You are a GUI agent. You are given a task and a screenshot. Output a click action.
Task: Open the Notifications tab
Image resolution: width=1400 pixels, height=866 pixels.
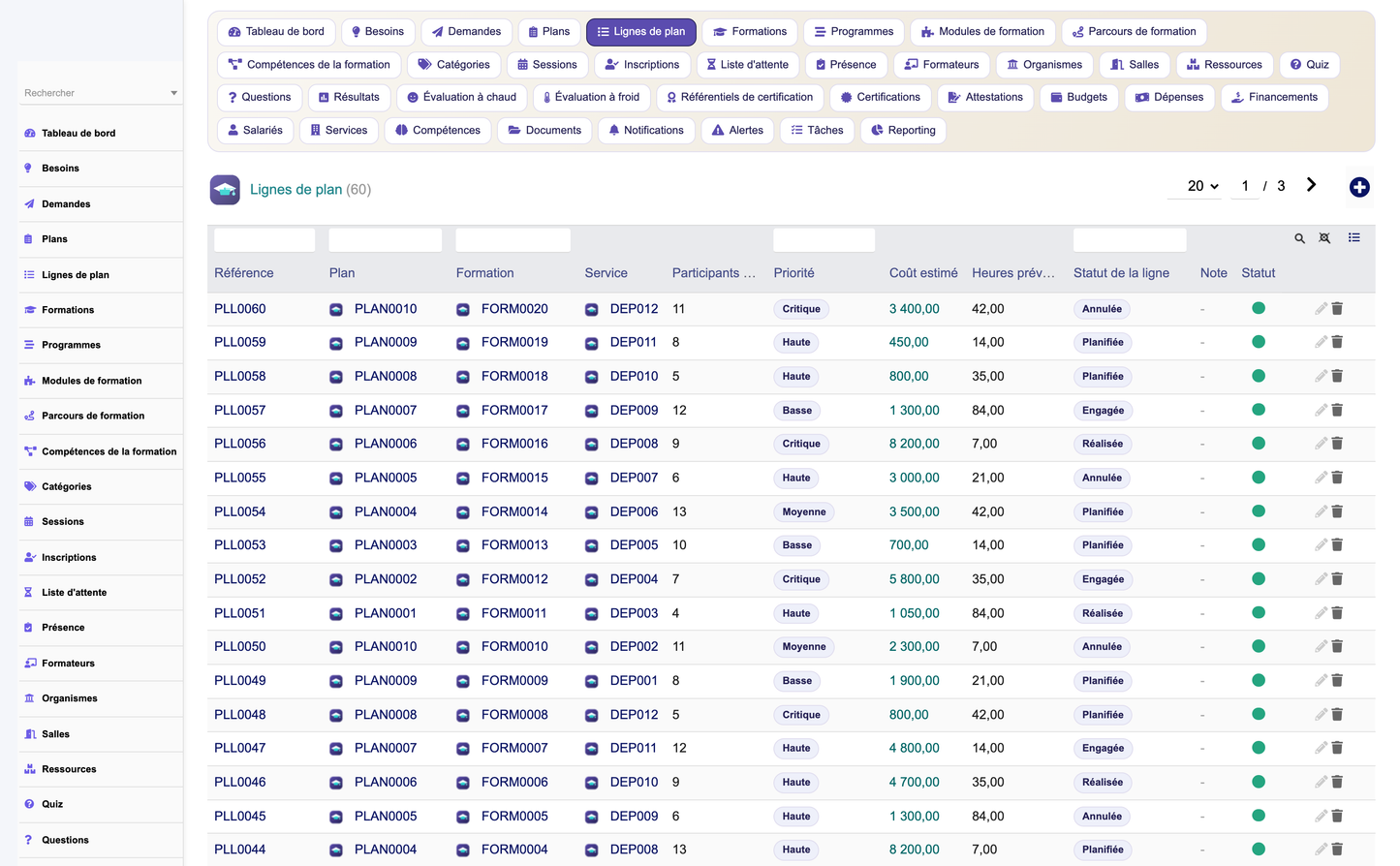click(646, 131)
